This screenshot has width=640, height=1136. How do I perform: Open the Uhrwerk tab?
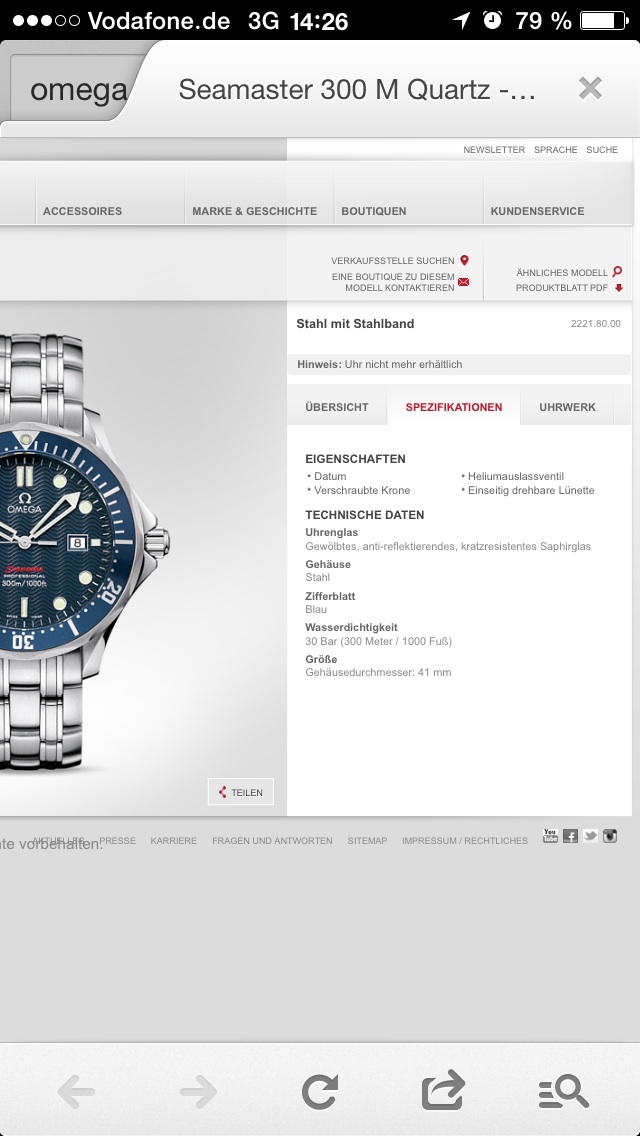pyautogui.click(x=567, y=407)
